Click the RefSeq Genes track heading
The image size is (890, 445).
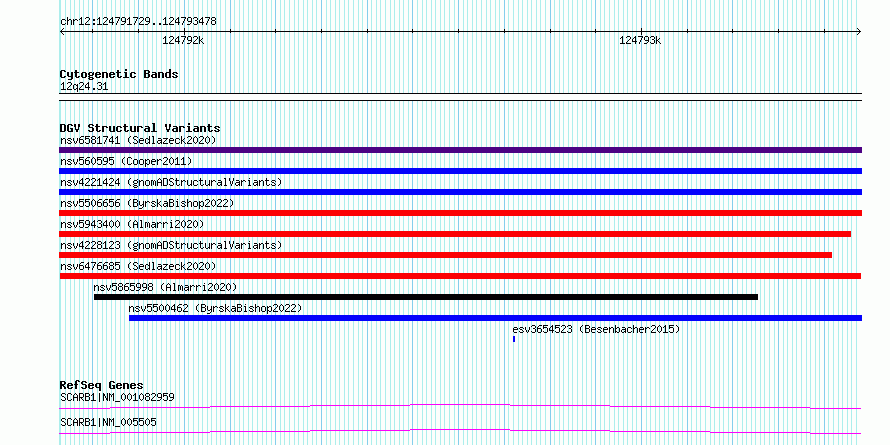(102, 385)
